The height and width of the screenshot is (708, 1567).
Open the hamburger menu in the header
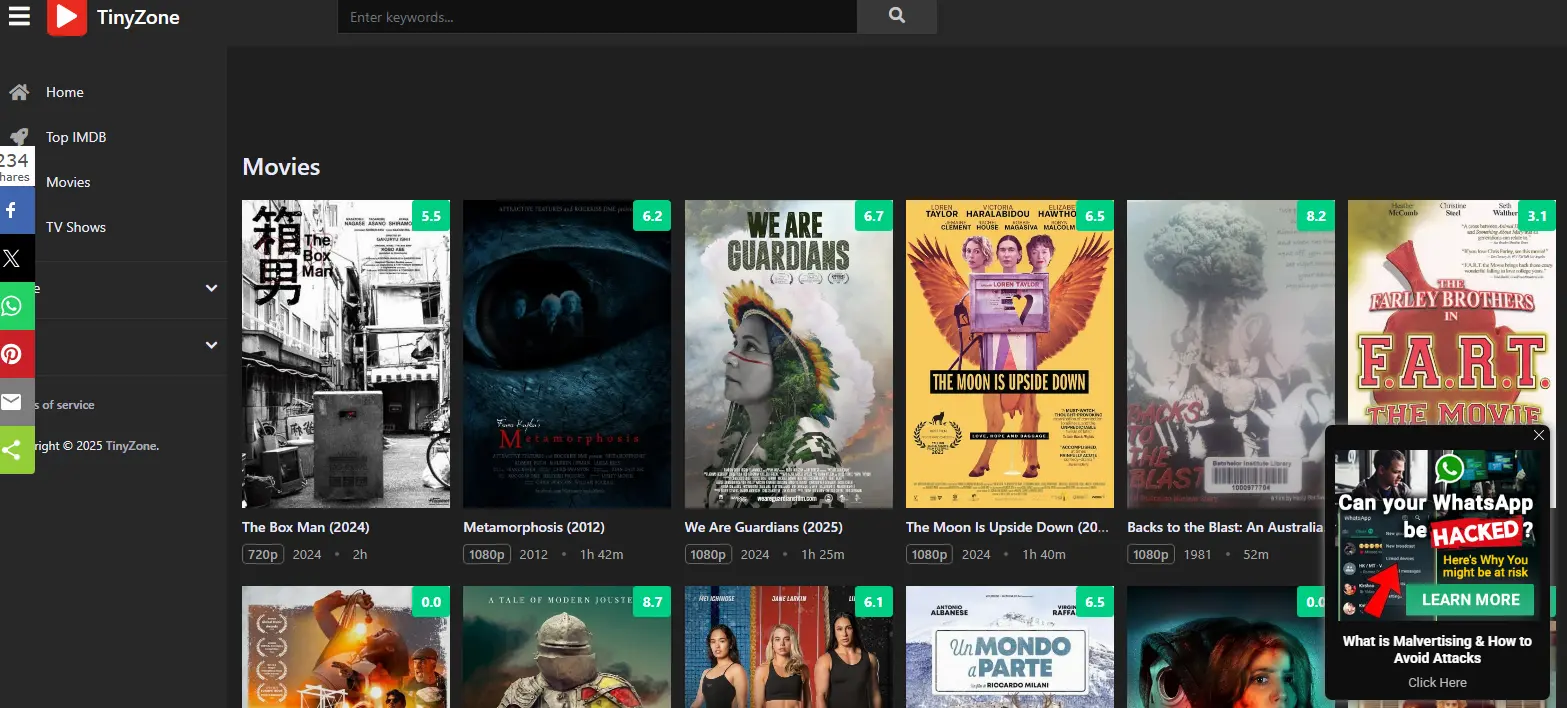pos(19,16)
